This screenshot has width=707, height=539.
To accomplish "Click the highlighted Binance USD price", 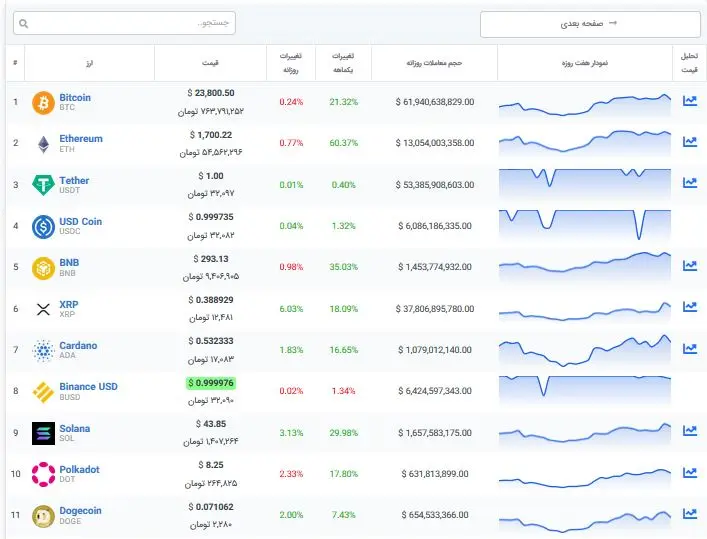I will click(211, 383).
